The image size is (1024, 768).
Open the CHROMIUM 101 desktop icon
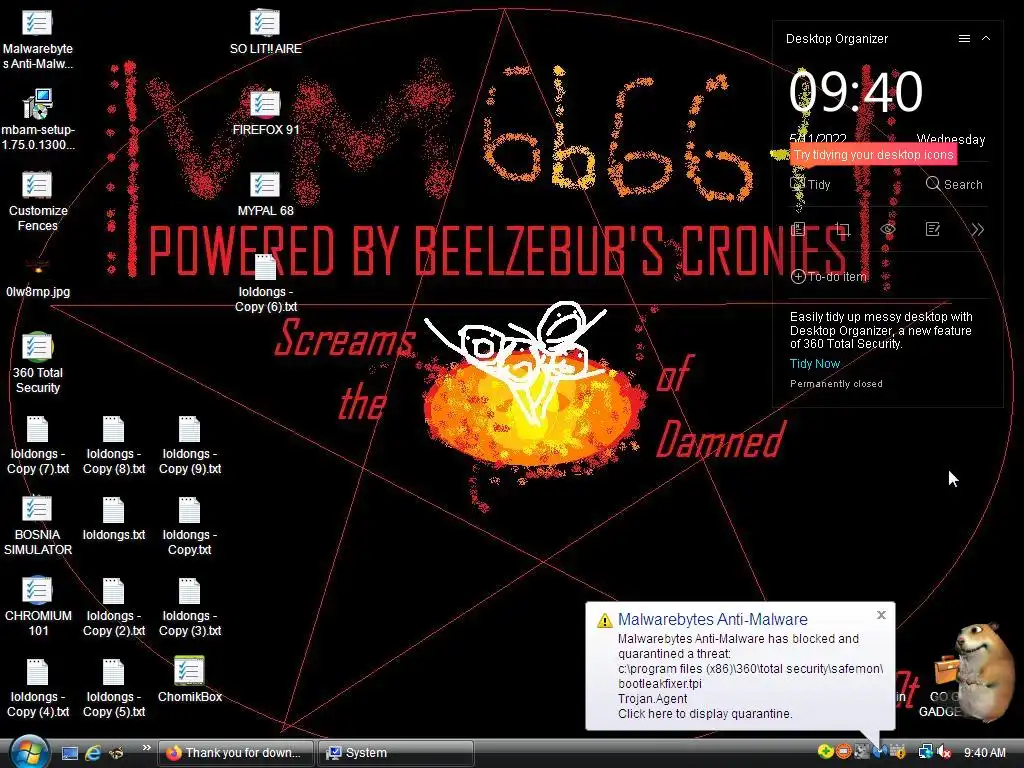click(37, 606)
